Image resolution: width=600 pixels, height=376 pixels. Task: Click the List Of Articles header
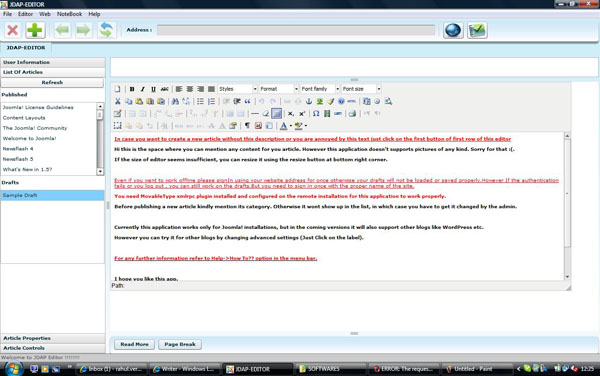[53, 72]
